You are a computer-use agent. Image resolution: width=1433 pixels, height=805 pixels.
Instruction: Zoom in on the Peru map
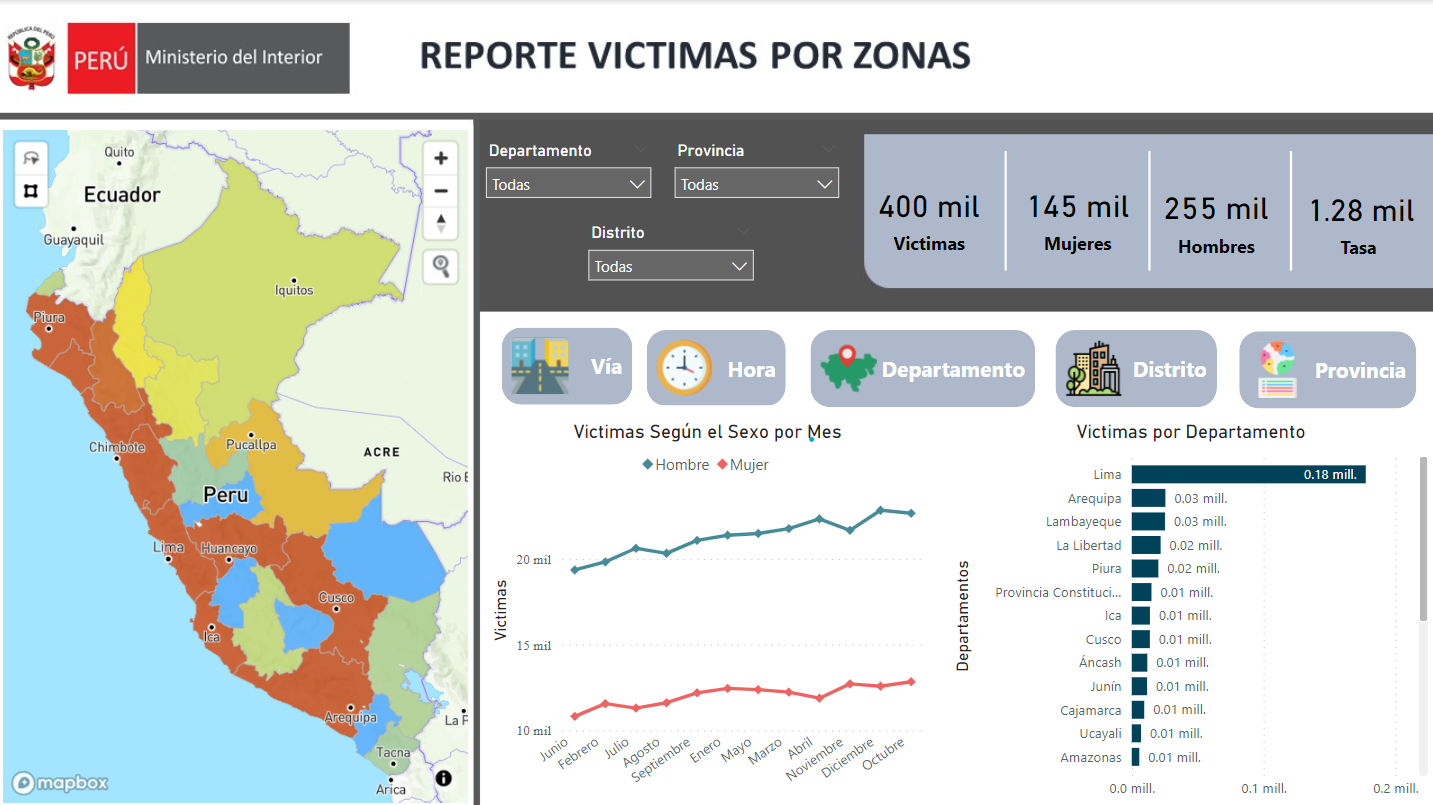coord(440,158)
